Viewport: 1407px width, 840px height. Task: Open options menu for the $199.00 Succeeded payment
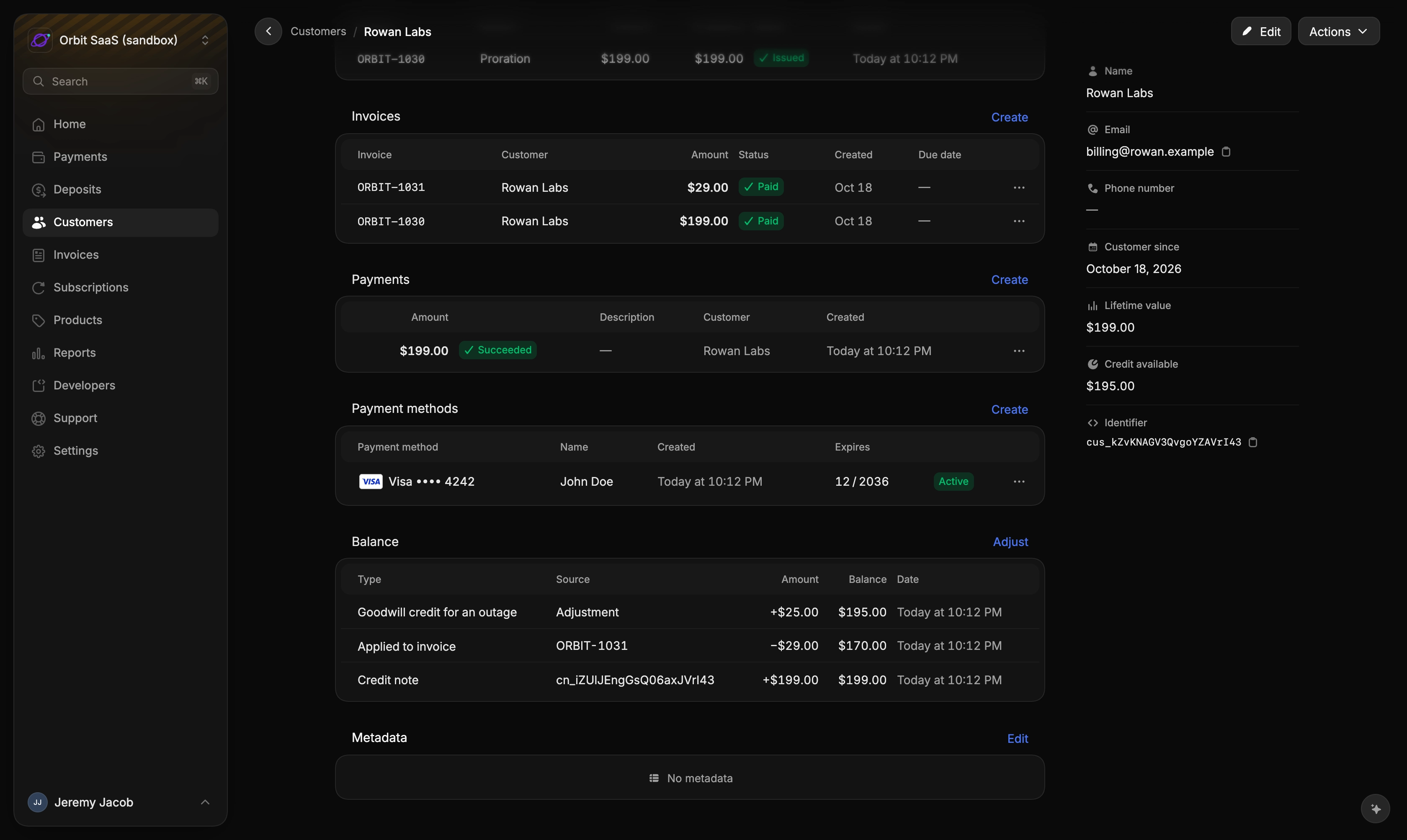point(1019,351)
